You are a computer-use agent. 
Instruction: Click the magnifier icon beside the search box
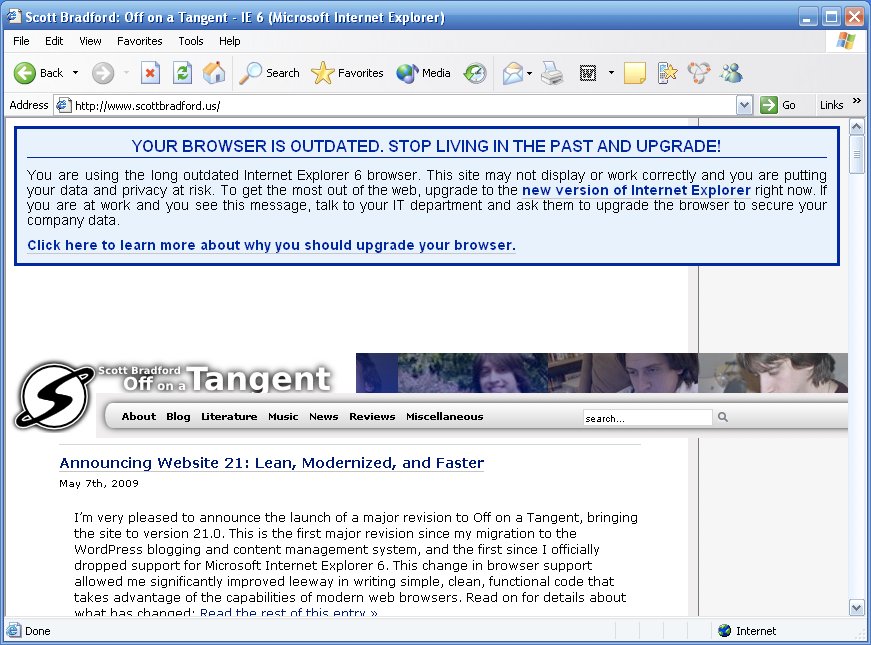tap(723, 418)
